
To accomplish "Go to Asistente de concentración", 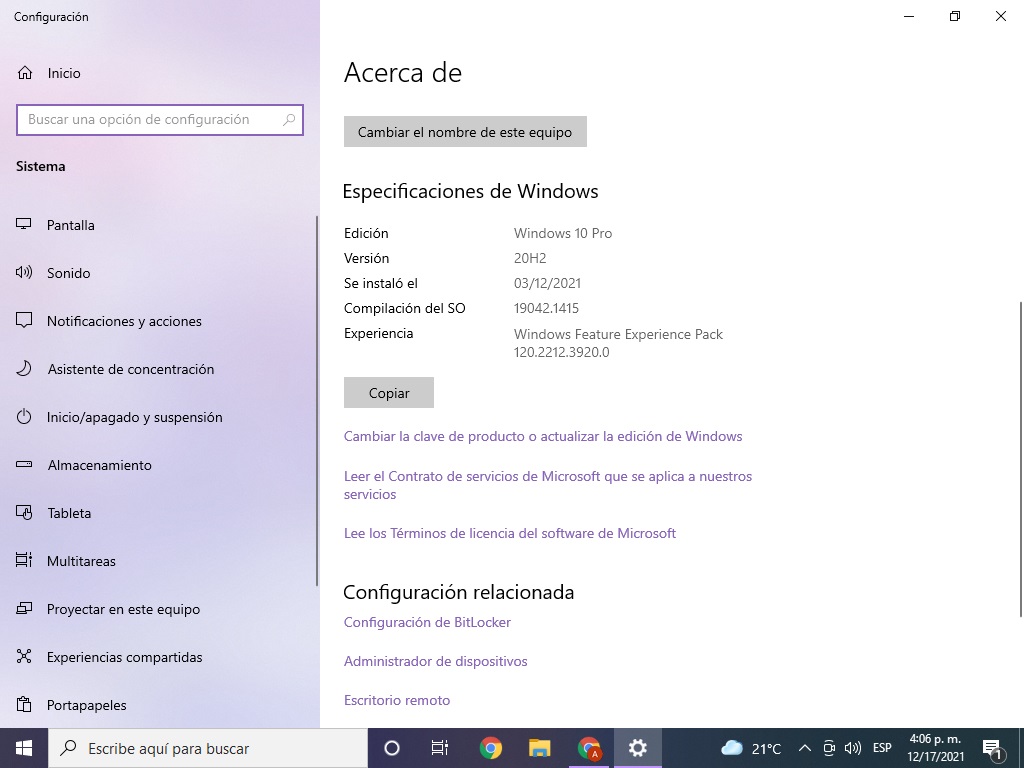I will [x=131, y=369].
